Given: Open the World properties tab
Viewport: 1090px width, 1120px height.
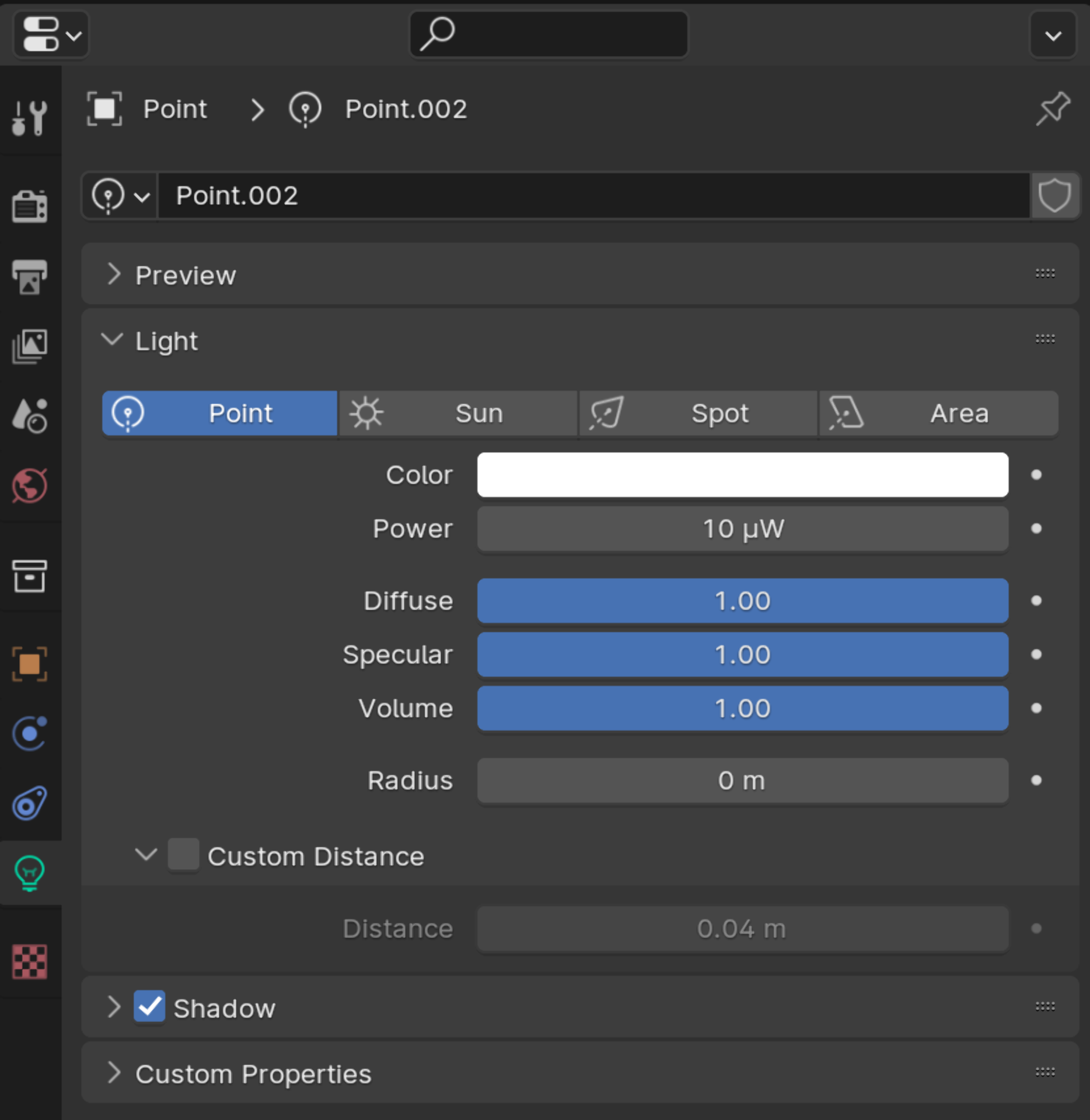Looking at the screenshot, I should point(30,485).
